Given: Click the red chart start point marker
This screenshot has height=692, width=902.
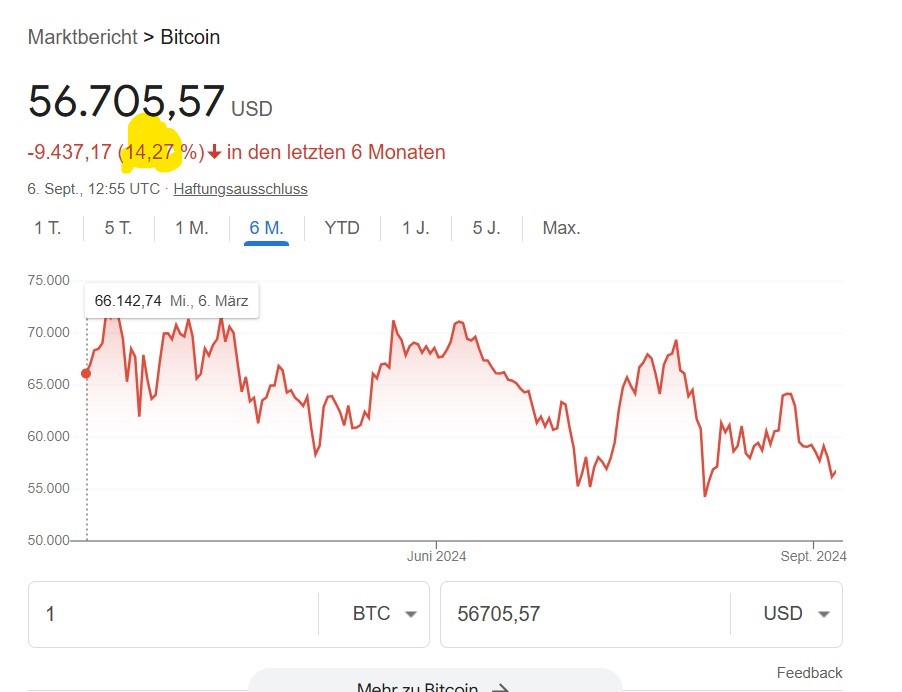Looking at the screenshot, I should pos(86,374).
